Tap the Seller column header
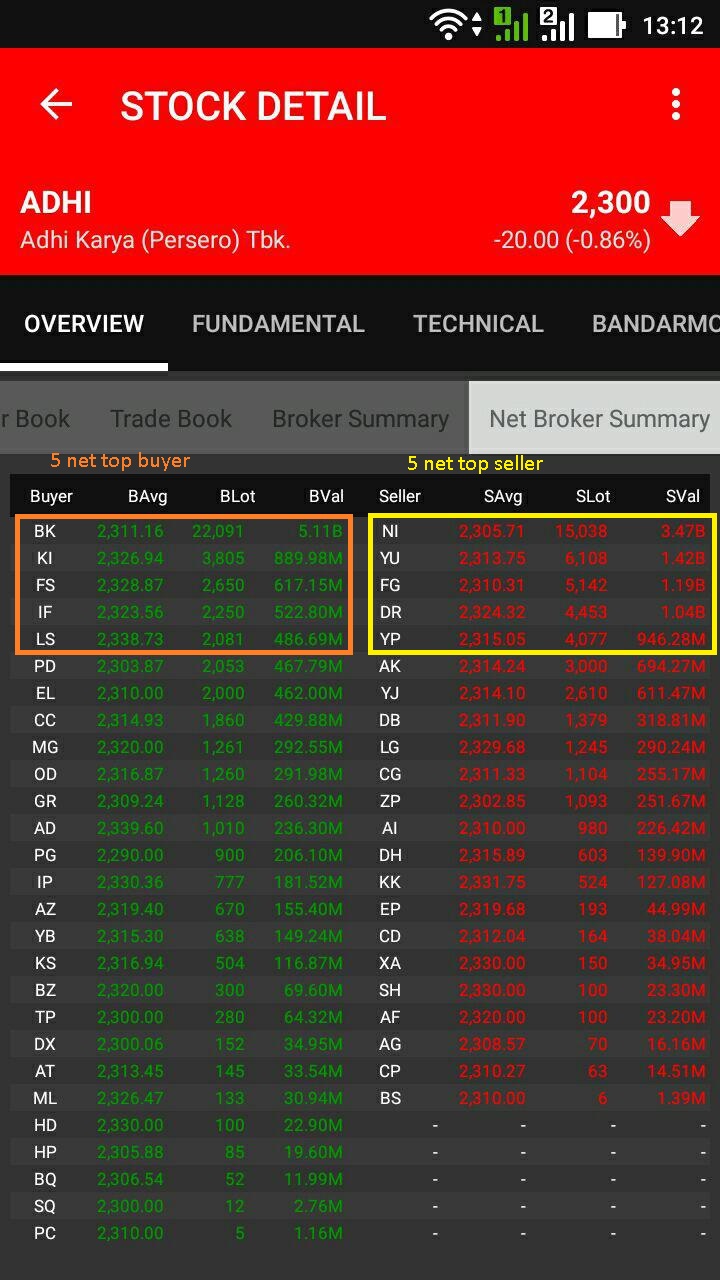This screenshot has height=1280, width=720. coord(400,496)
